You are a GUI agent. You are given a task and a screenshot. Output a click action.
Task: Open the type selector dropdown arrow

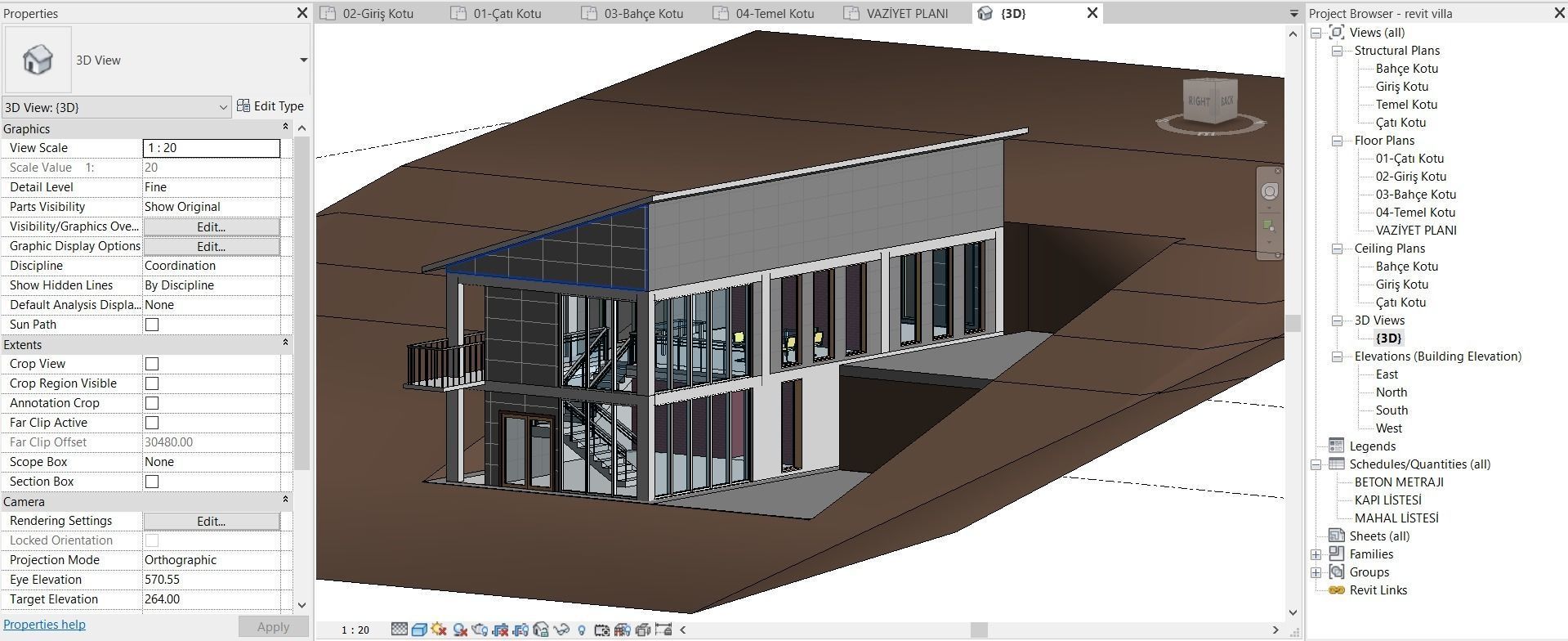(303, 60)
